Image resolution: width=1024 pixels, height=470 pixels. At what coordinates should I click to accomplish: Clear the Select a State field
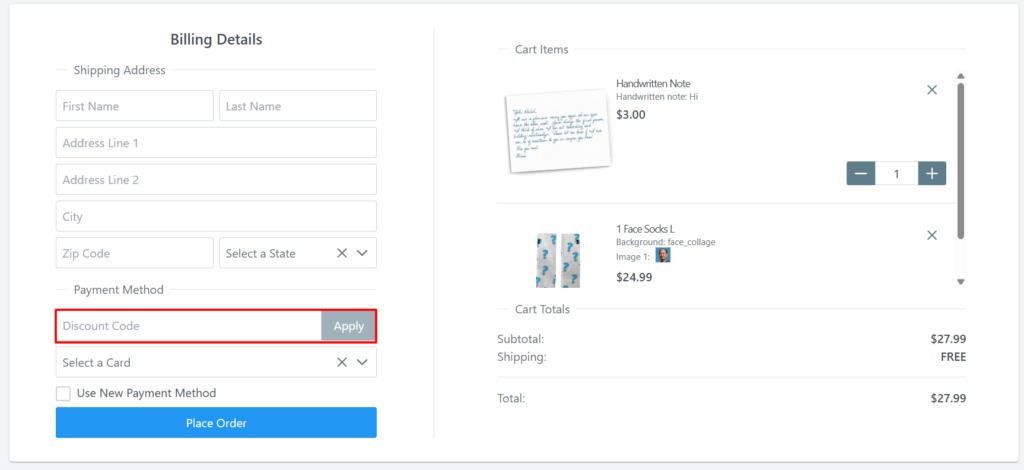coord(342,253)
